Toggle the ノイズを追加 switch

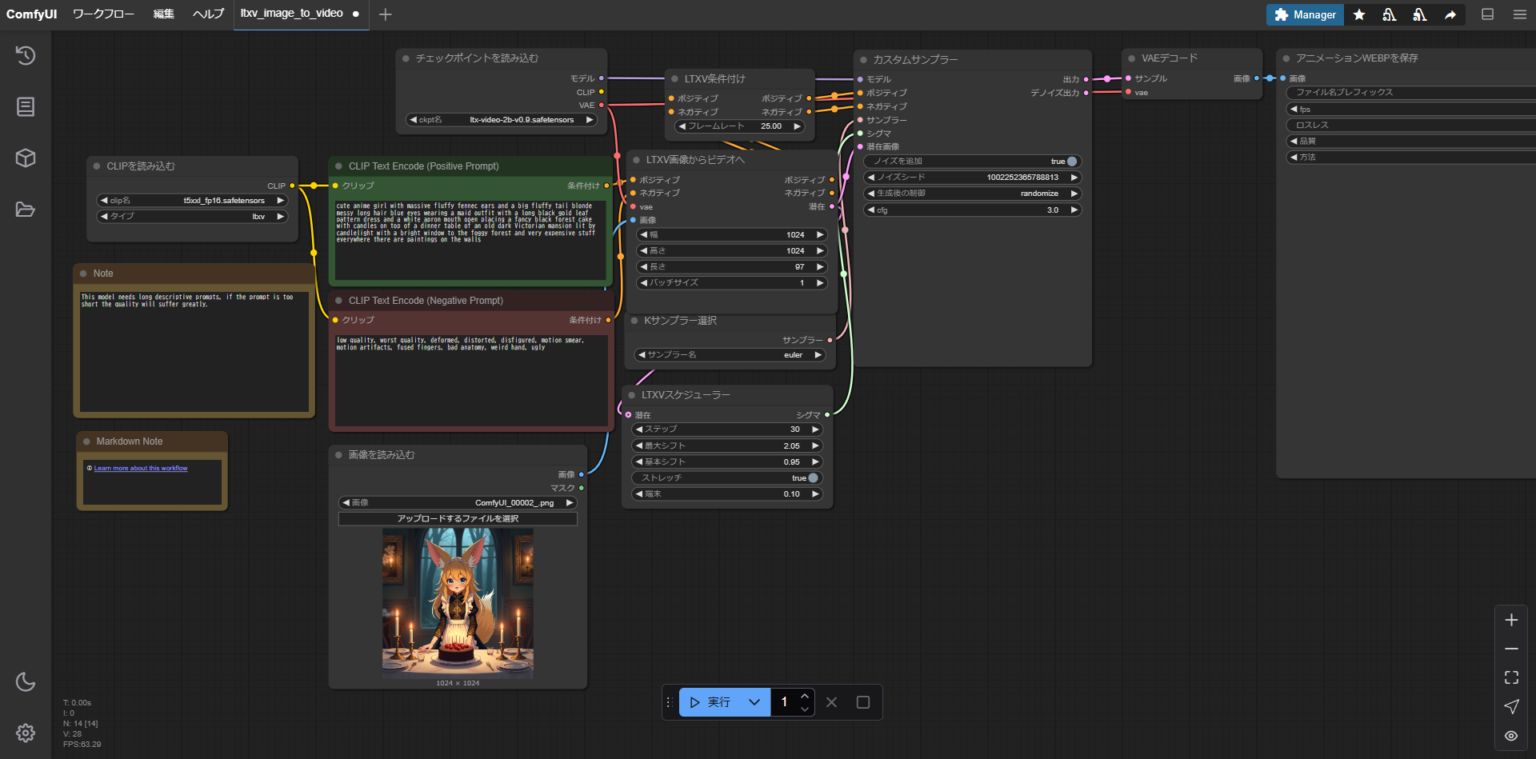tap(1072, 161)
